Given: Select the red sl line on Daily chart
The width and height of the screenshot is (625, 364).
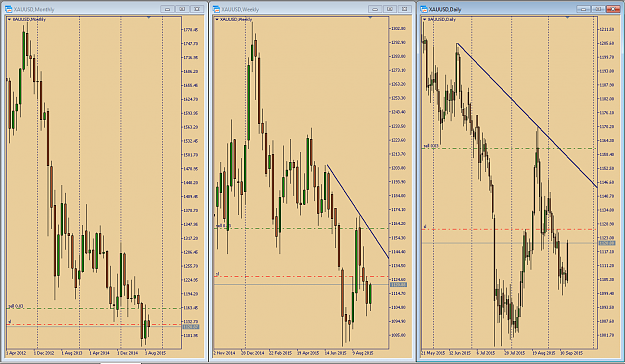Looking at the screenshot, I should coord(509,229).
